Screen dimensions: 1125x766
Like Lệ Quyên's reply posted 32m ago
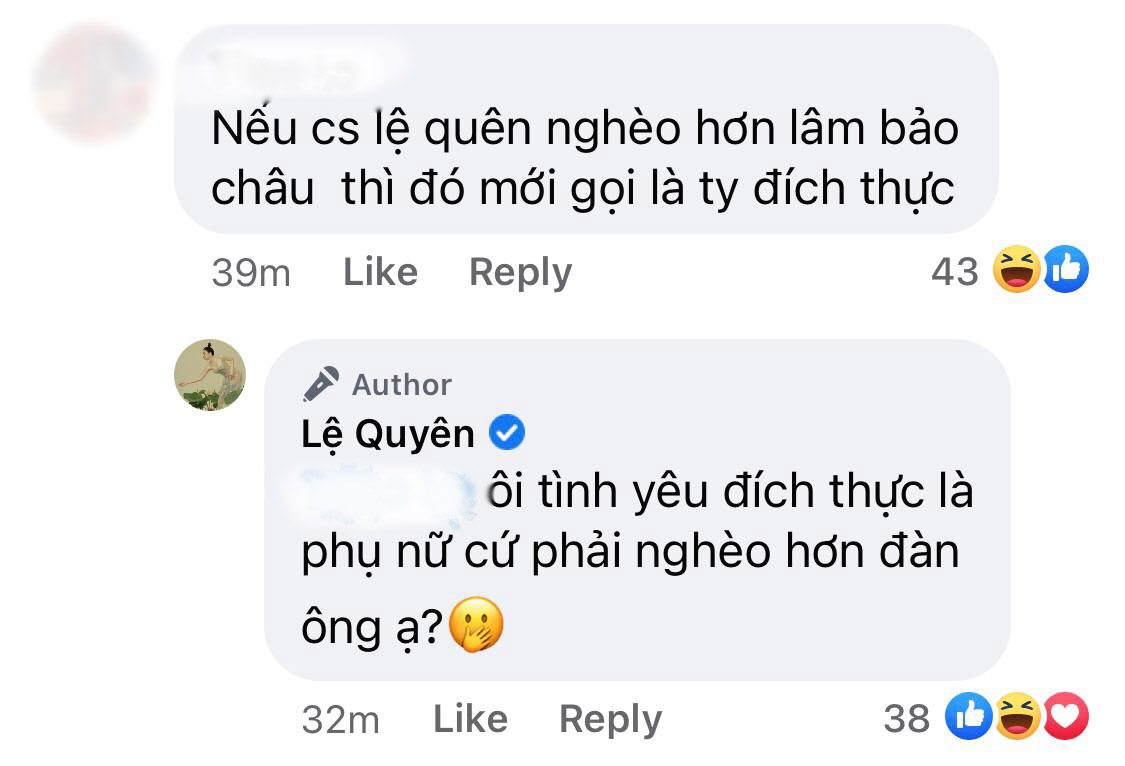click(x=470, y=719)
